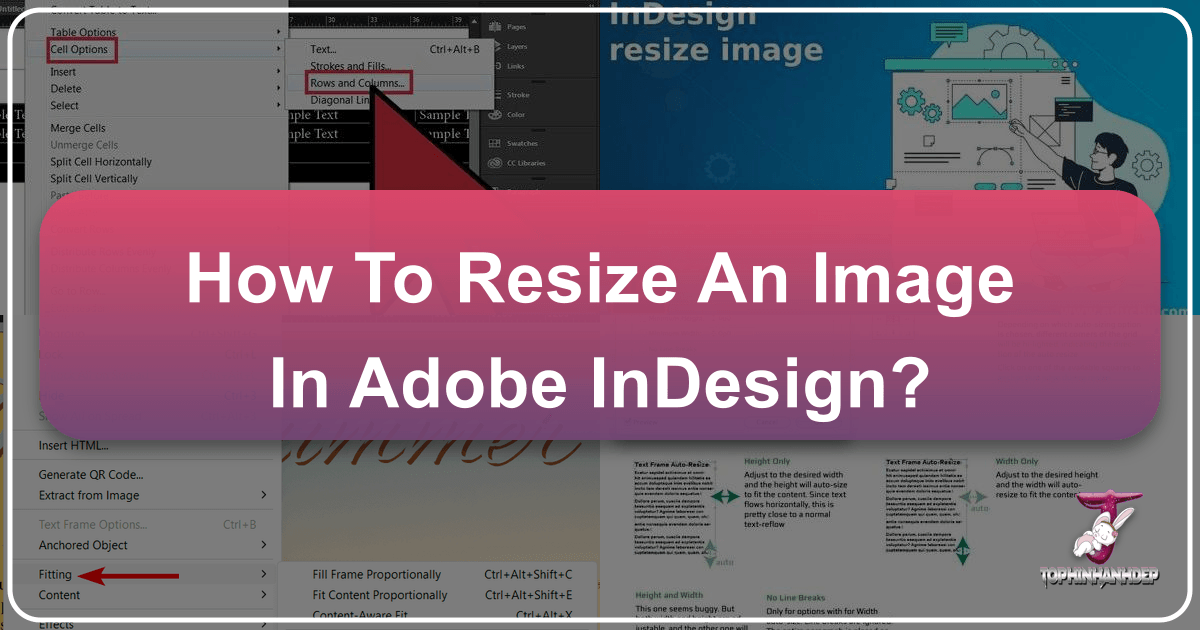
Task: Expand the Table Options submenu
Action: coord(278,32)
